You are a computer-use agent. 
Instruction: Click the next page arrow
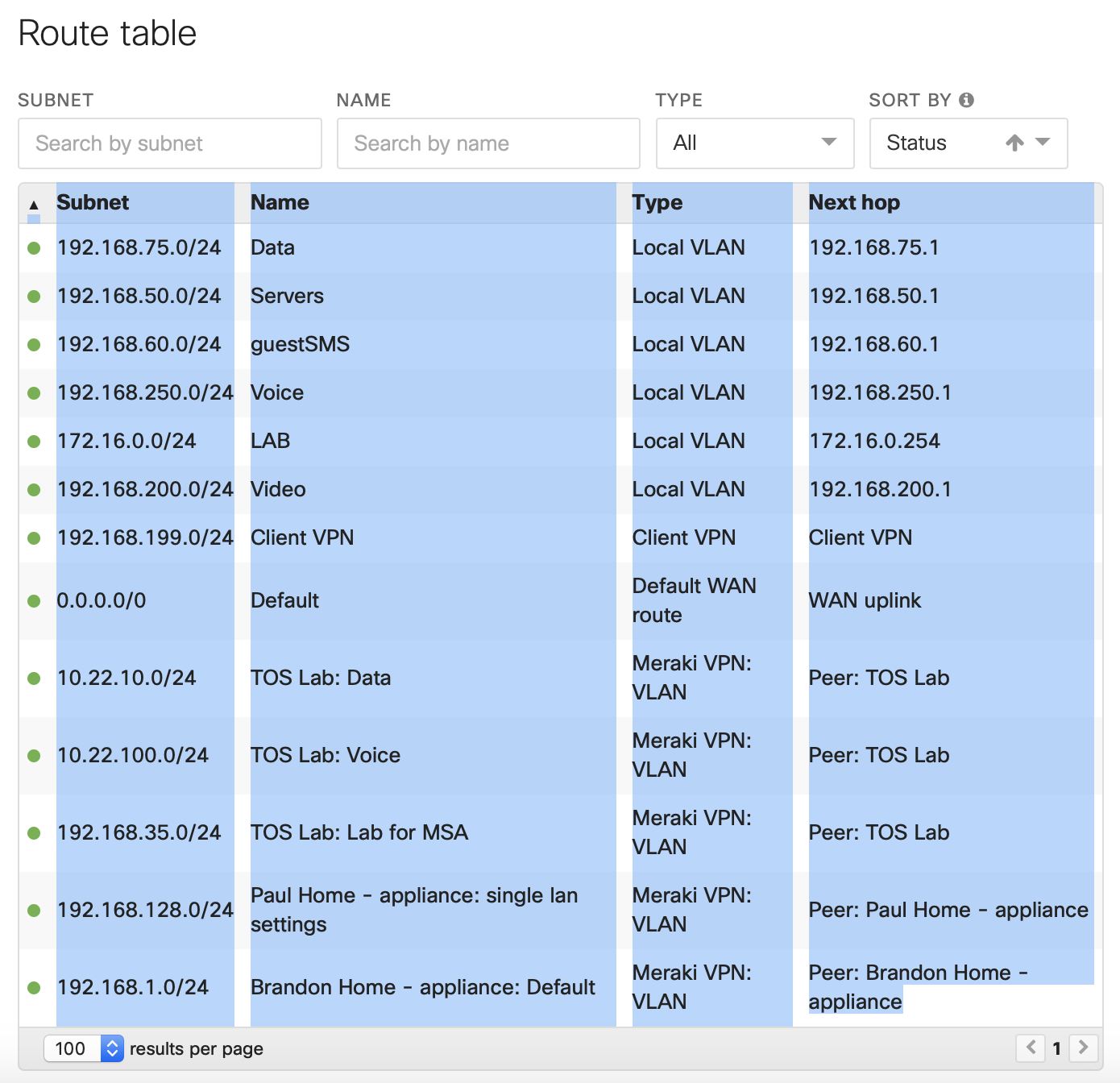point(1084,1048)
